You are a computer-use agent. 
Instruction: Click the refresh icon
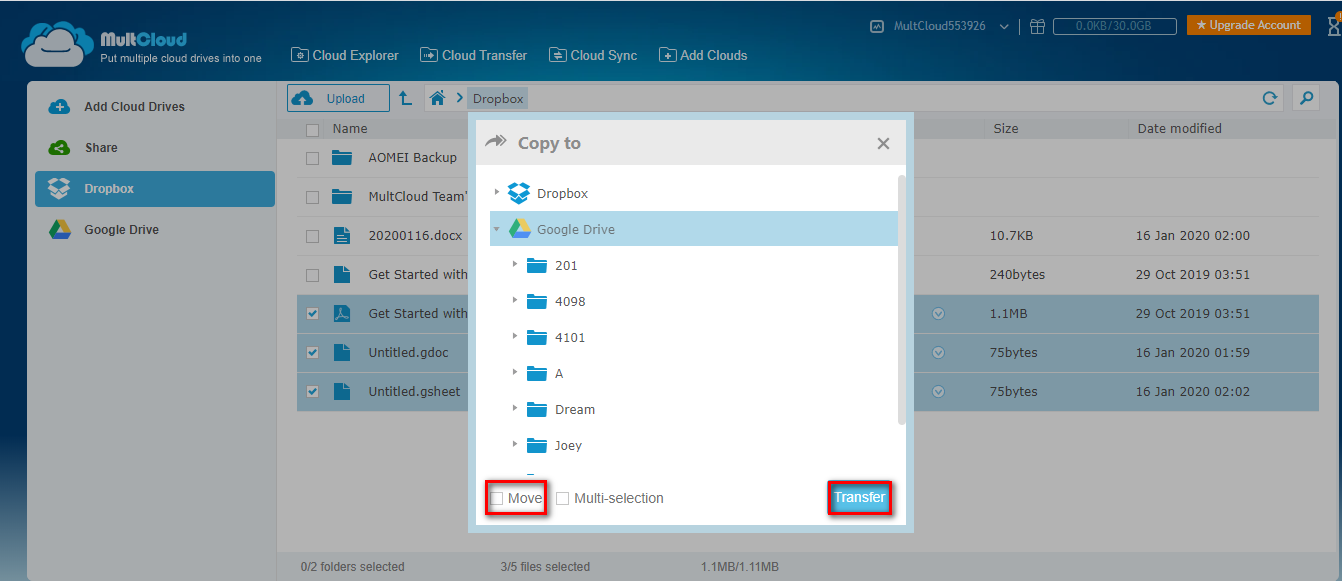pos(1270,98)
